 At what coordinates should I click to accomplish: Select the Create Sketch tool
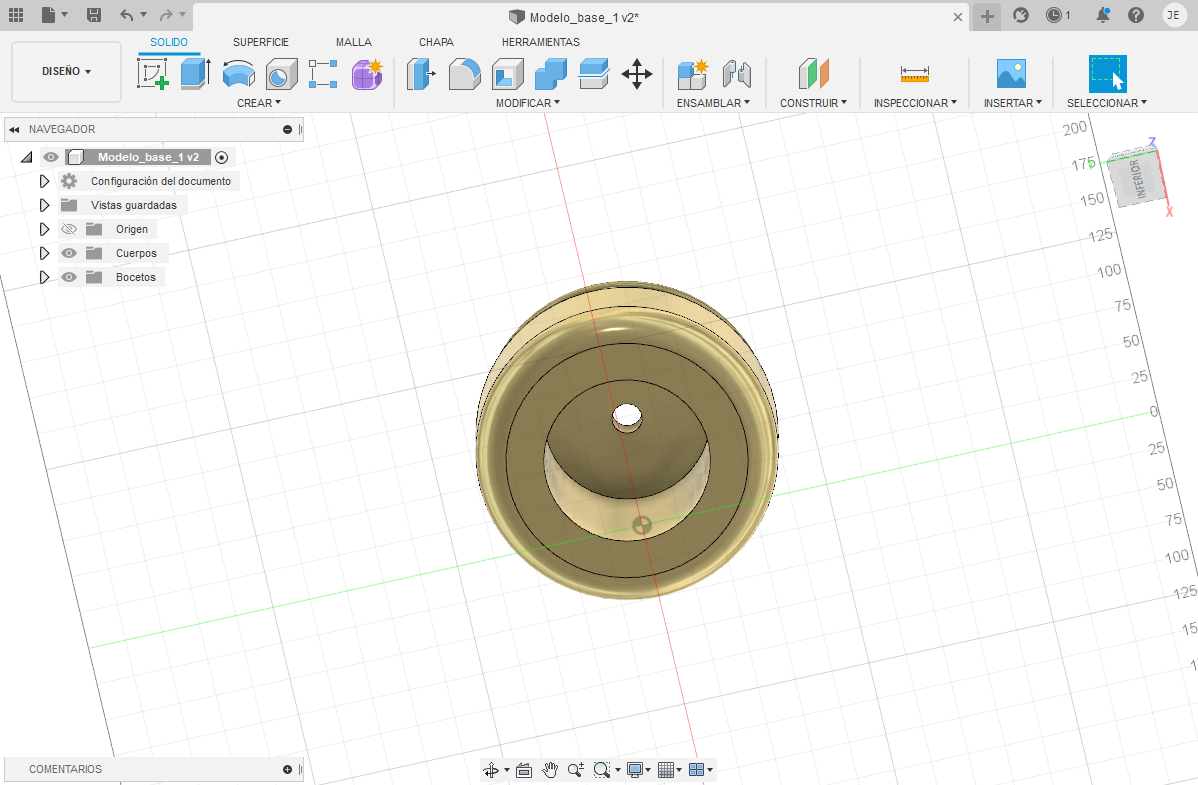[153, 74]
